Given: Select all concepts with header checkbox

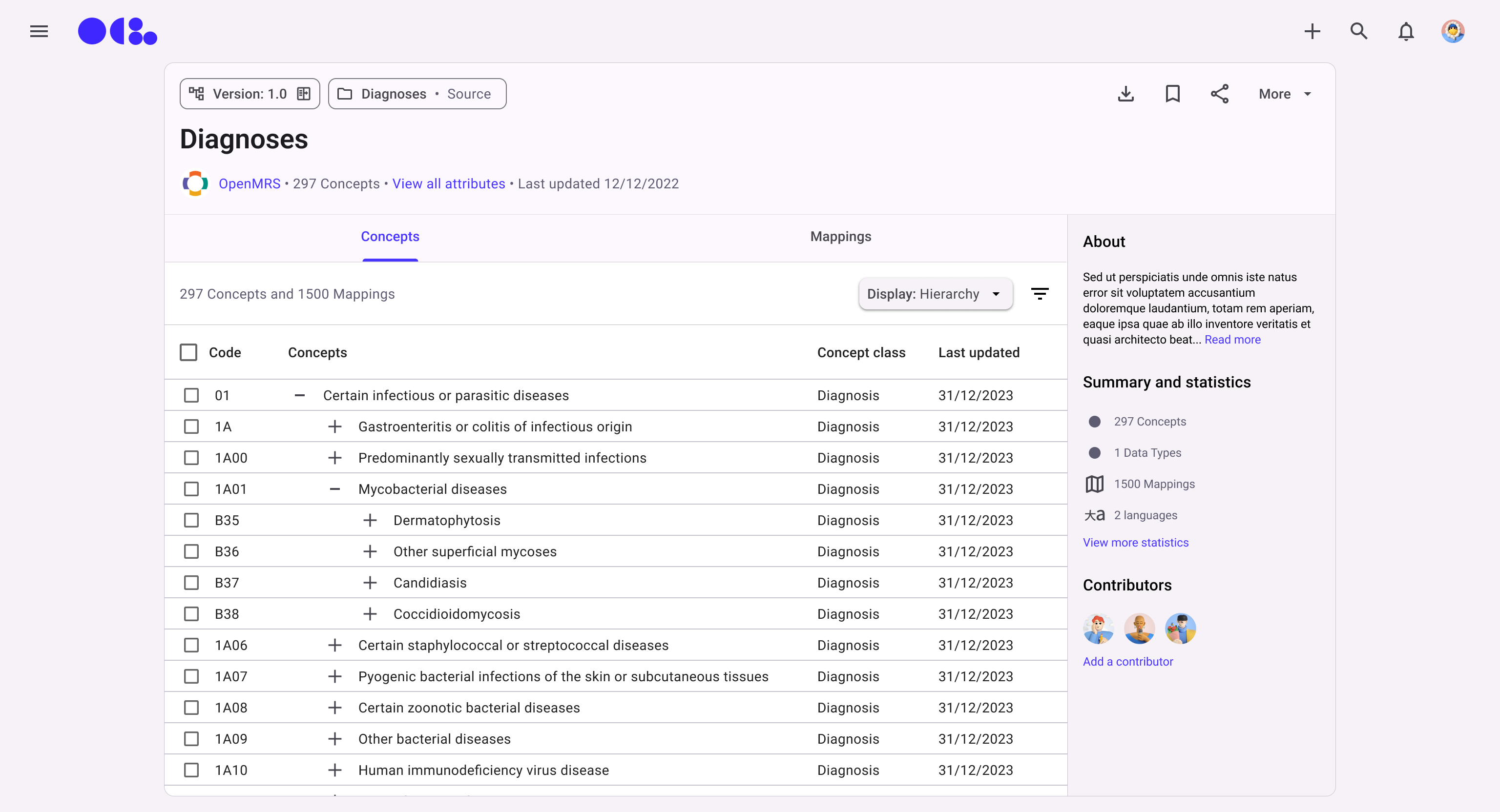Looking at the screenshot, I should tap(188, 353).
